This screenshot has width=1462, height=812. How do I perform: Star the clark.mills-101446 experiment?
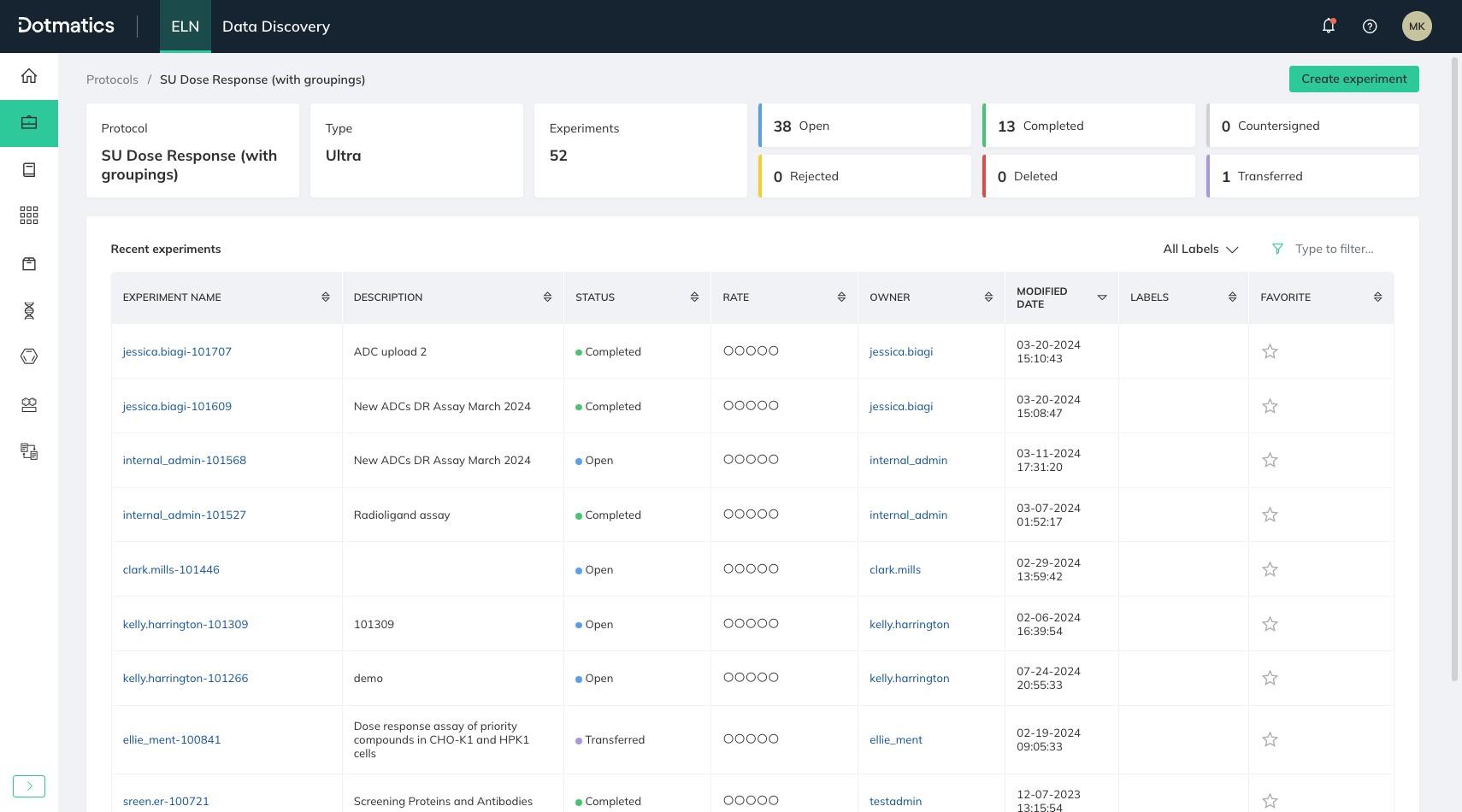[x=1270, y=569]
